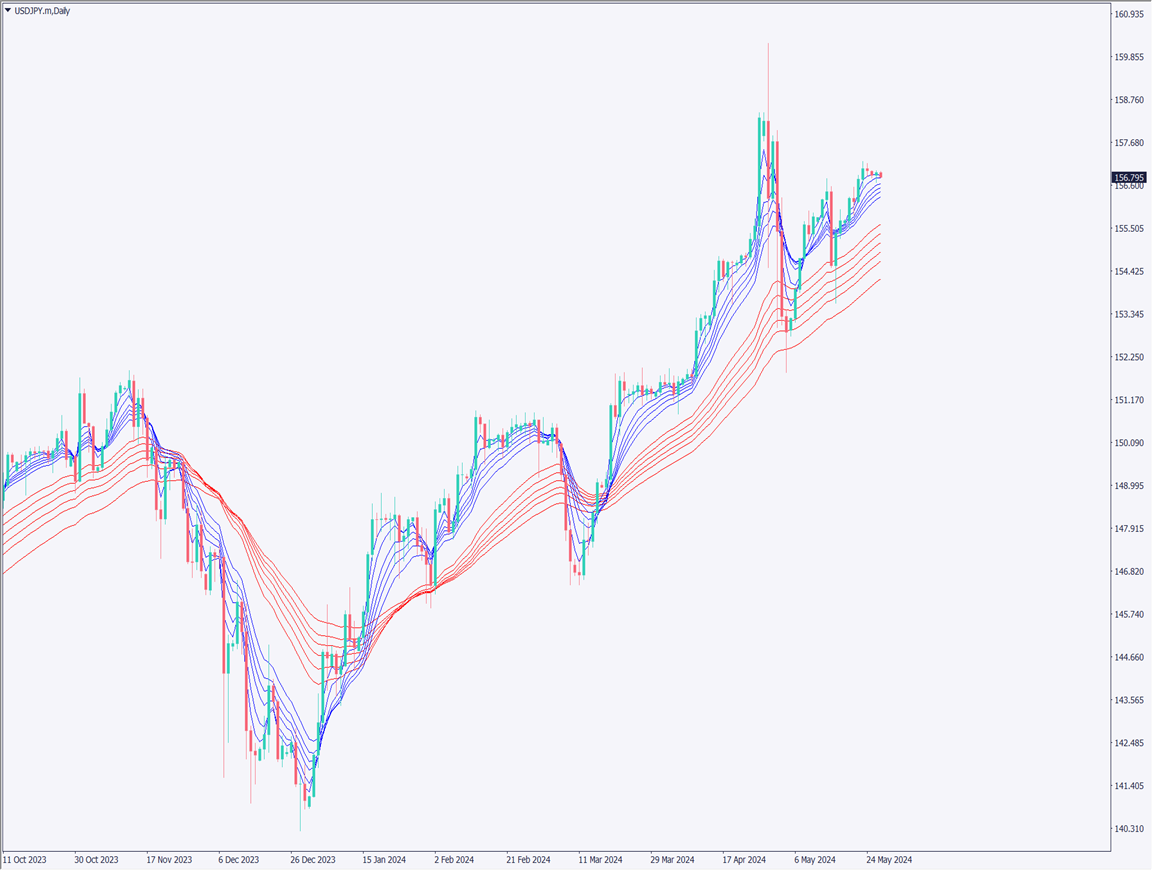Select the 17 Nov 2023 time axis marker
The width and height of the screenshot is (1152, 870).
pyautogui.click(x=168, y=860)
